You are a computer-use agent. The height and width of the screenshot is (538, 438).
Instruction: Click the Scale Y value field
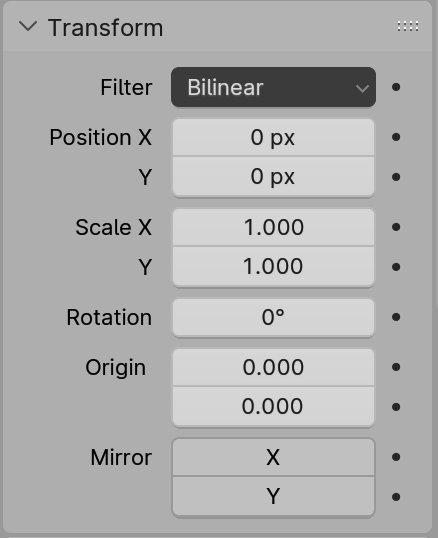coord(273,267)
